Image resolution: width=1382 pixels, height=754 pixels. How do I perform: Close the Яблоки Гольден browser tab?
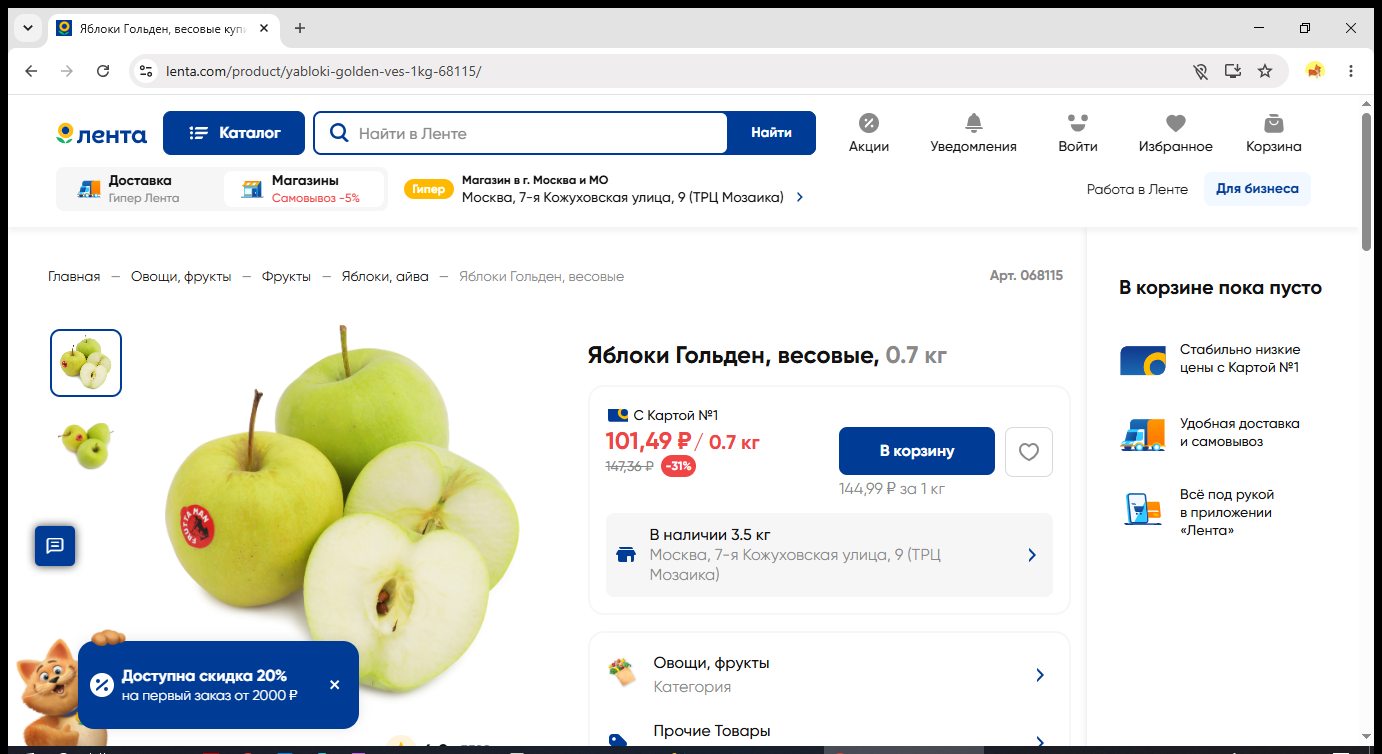pyautogui.click(x=264, y=28)
